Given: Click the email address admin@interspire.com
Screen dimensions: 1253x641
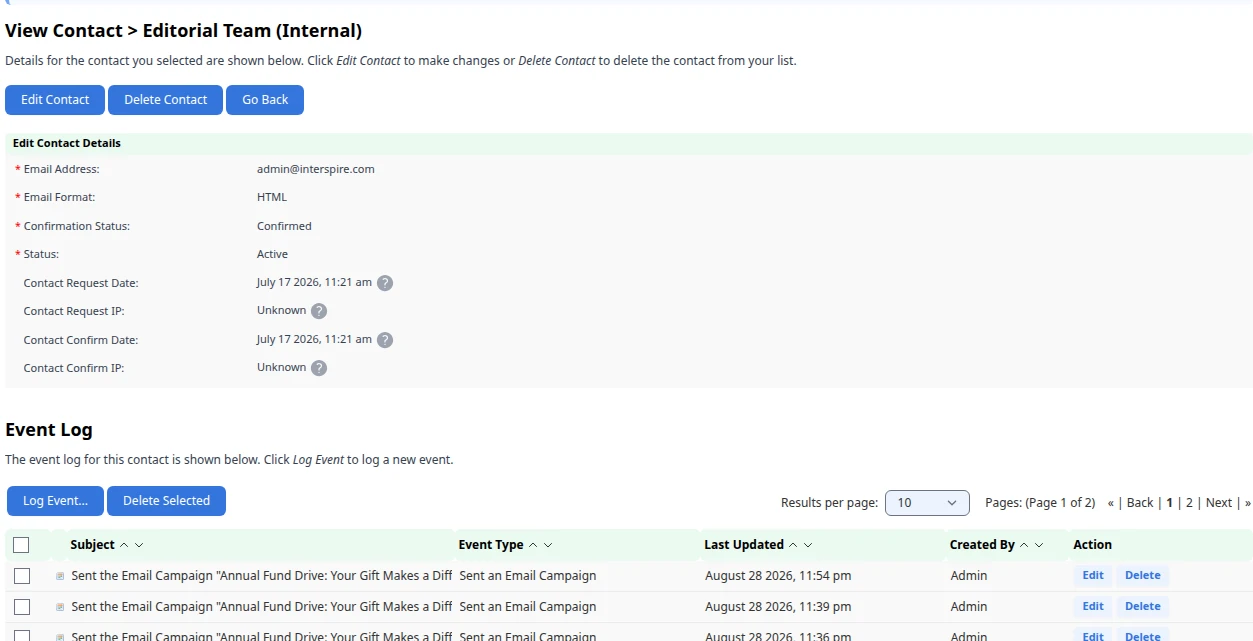Looking at the screenshot, I should [316, 169].
